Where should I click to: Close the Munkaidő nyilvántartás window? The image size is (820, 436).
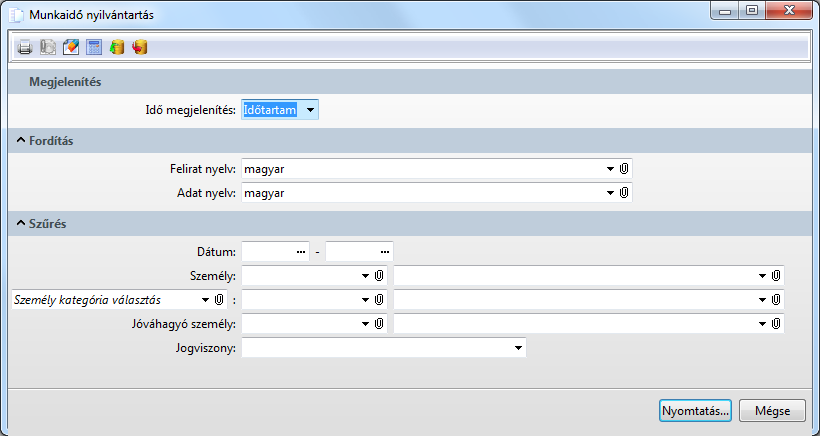click(x=790, y=10)
